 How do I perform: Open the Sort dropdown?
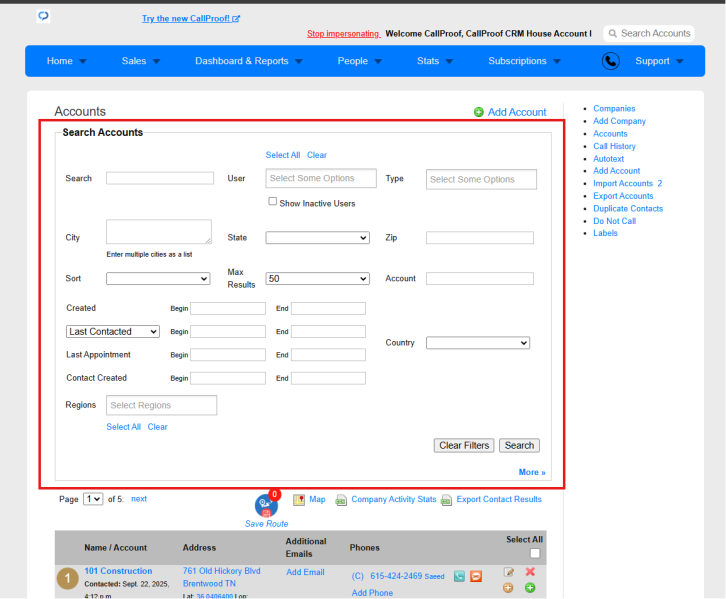(x=158, y=279)
